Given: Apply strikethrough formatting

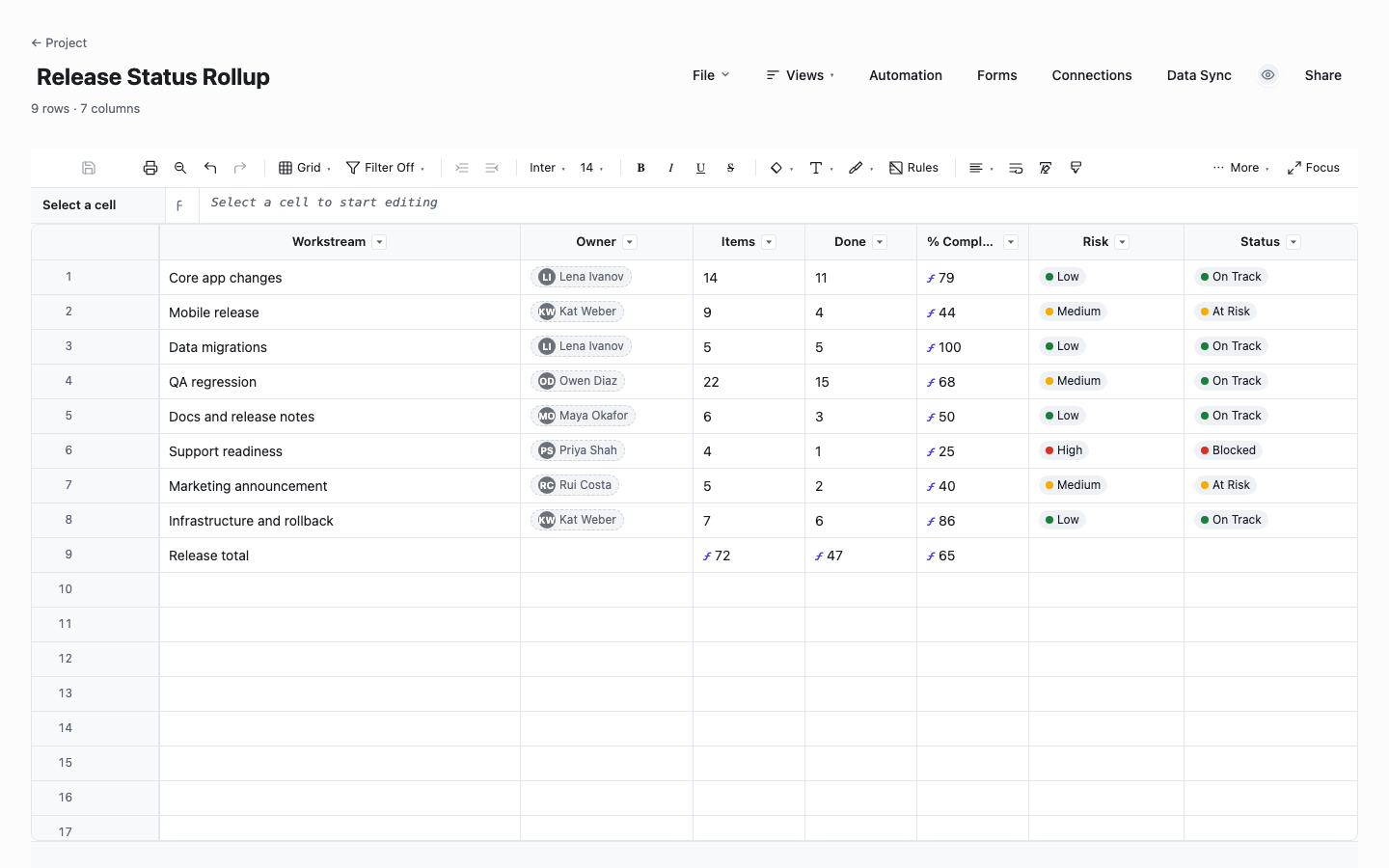Looking at the screenshot, I should point(730,168).
